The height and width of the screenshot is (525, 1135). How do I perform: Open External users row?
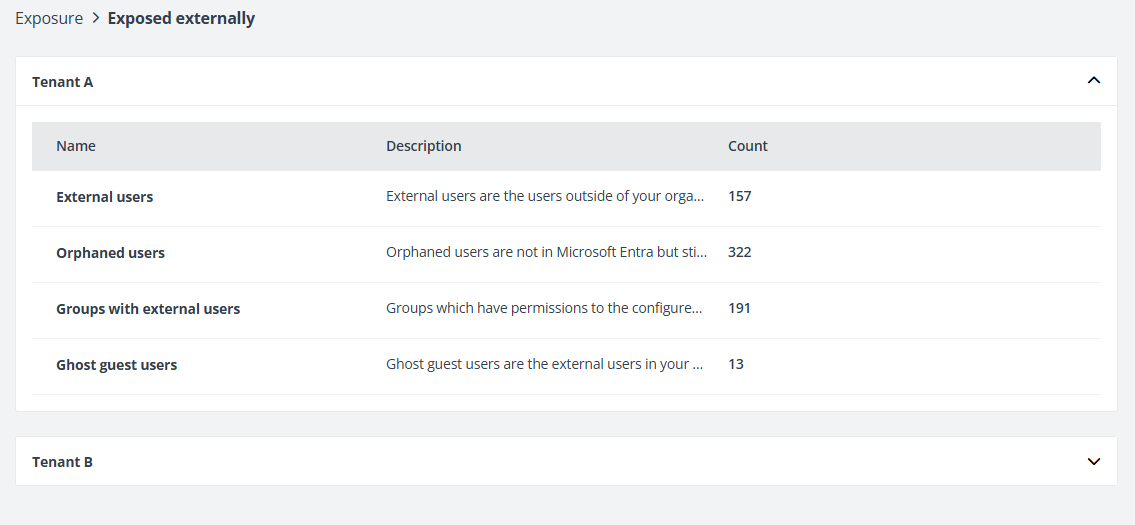(x=566, y=197)
